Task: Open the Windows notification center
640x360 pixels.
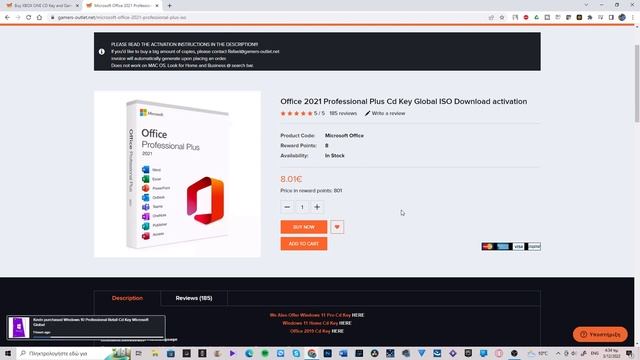Action: click(x=629, y=353)
